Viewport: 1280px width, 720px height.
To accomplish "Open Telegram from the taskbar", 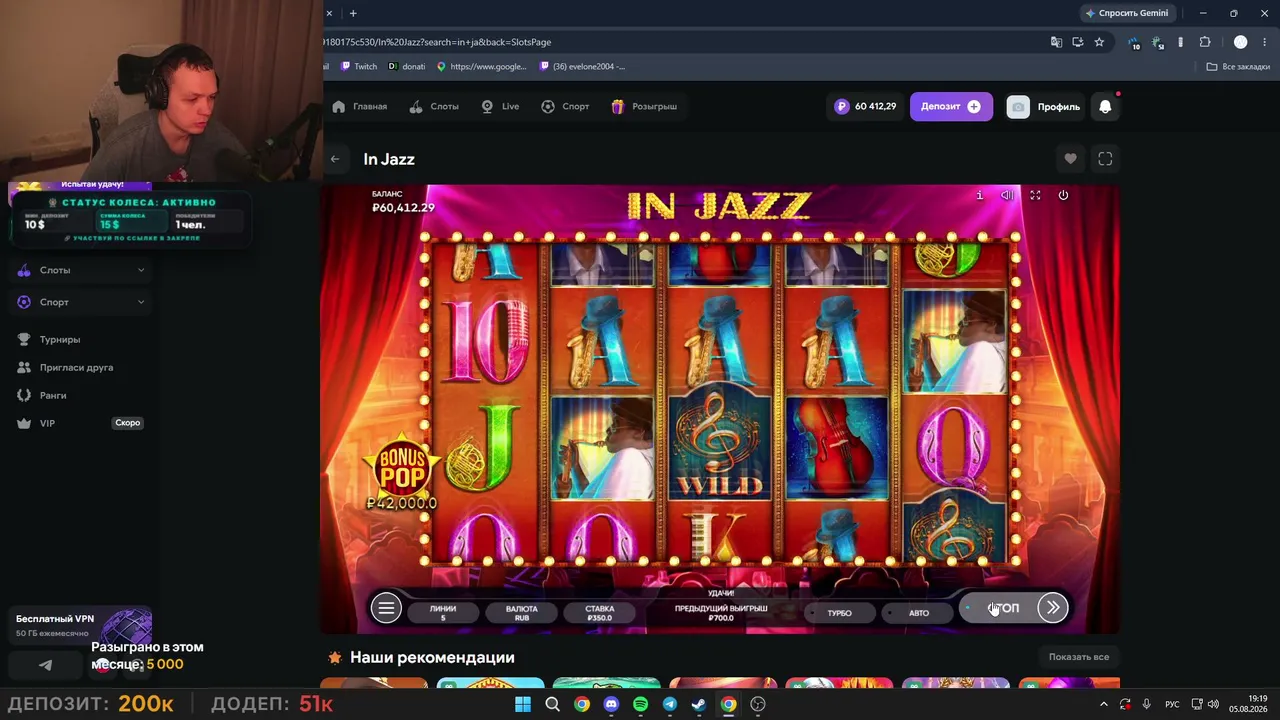I will coord(670,704).
